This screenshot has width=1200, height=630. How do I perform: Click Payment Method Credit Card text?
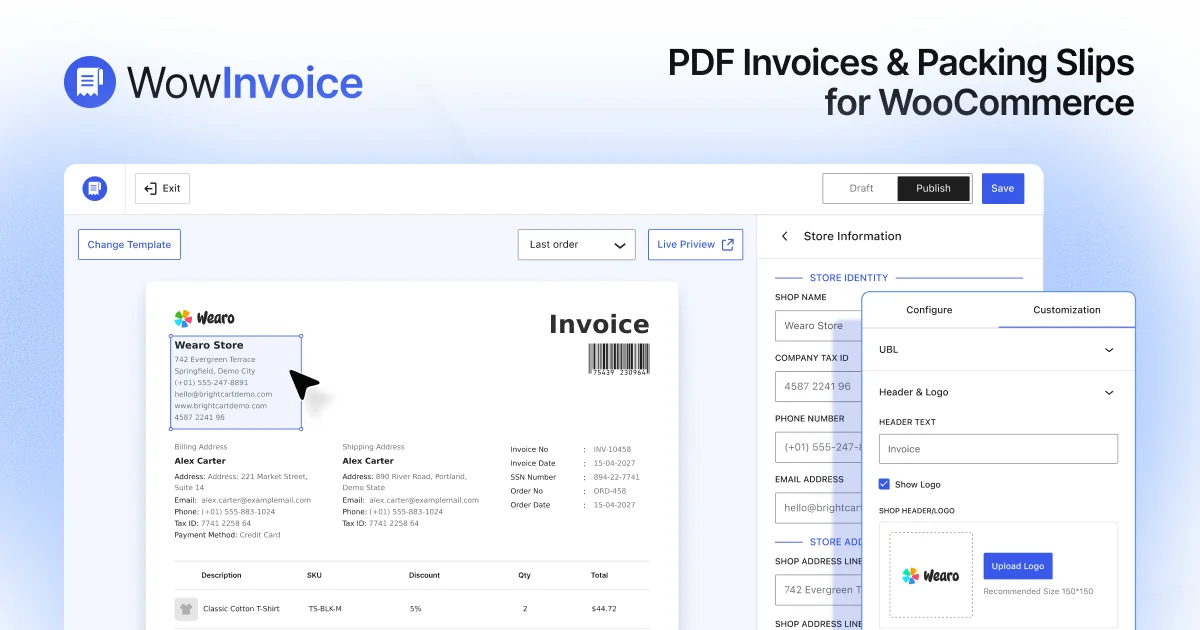(227, 535)
